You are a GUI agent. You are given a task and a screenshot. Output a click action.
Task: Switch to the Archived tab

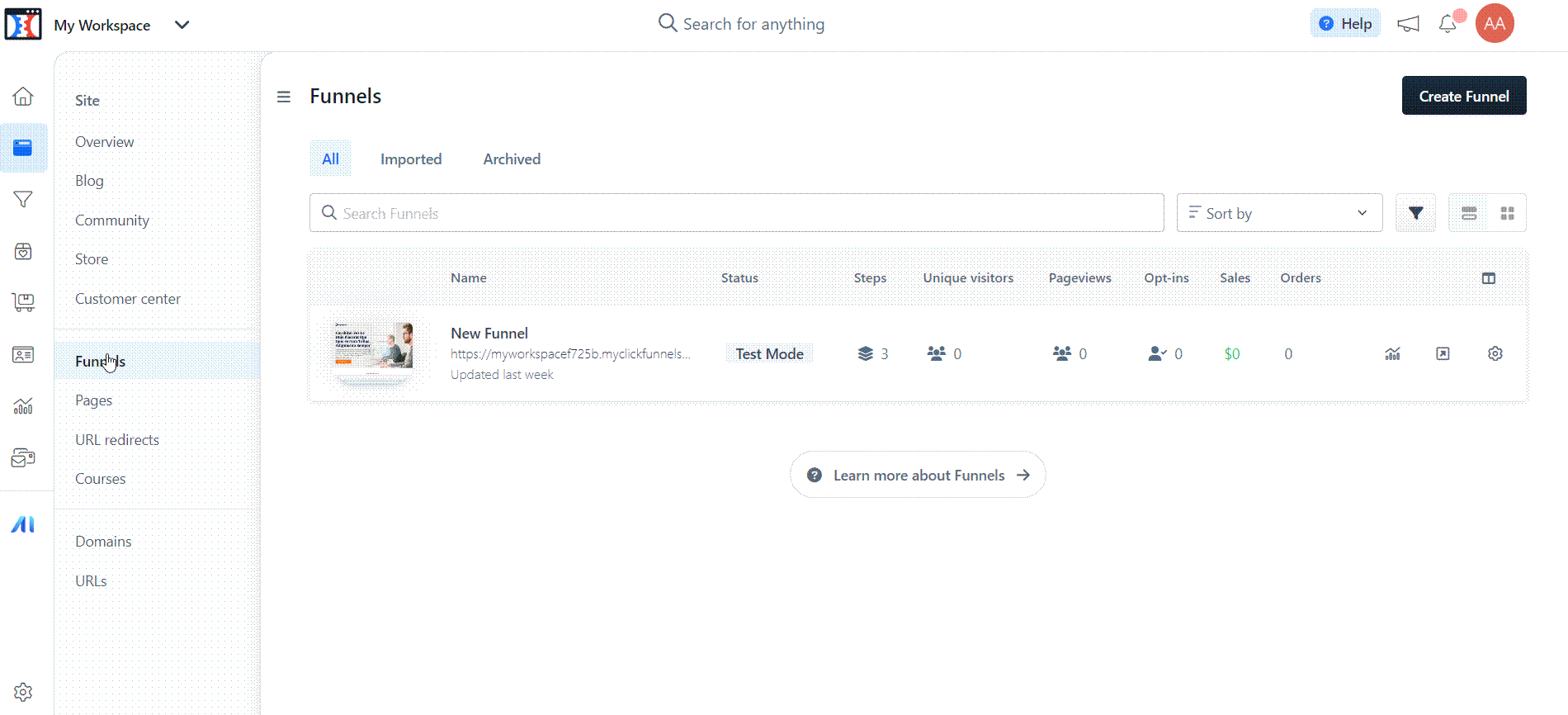click(512, 159)
